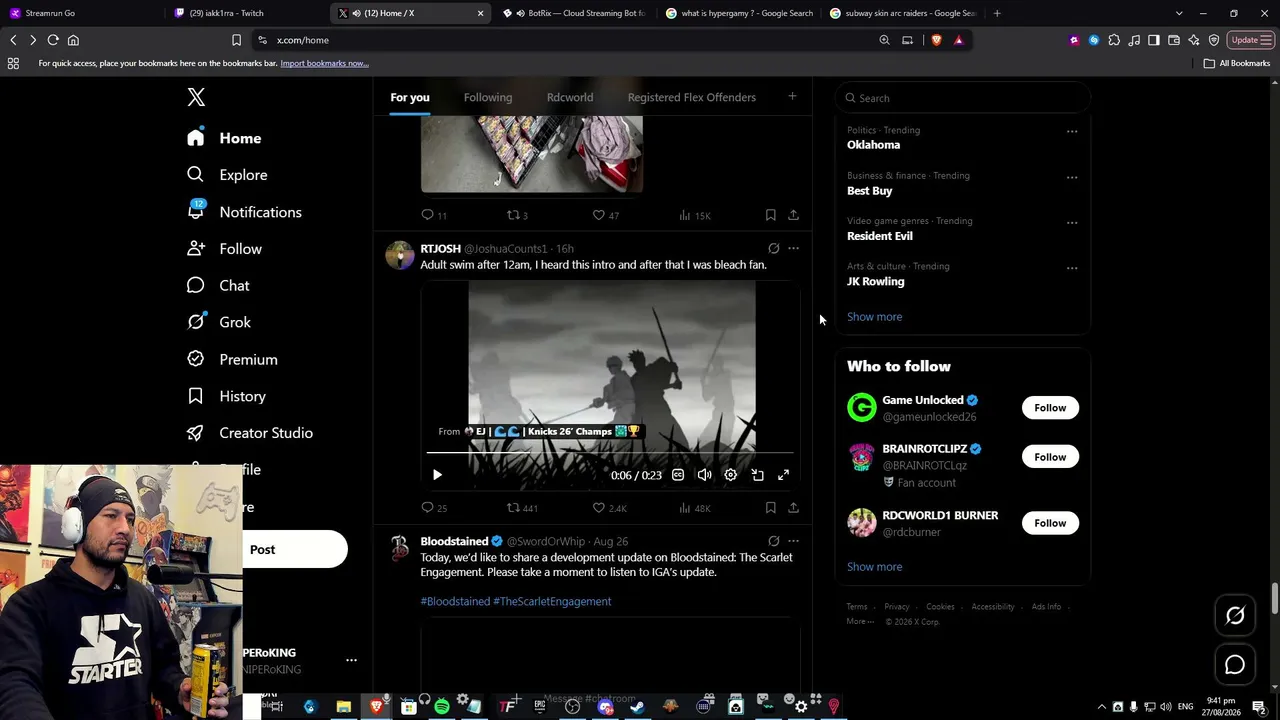Expand the browser tab search chevron
This screenshot has height=720, width=1280.
click(x=1179, y=13)
